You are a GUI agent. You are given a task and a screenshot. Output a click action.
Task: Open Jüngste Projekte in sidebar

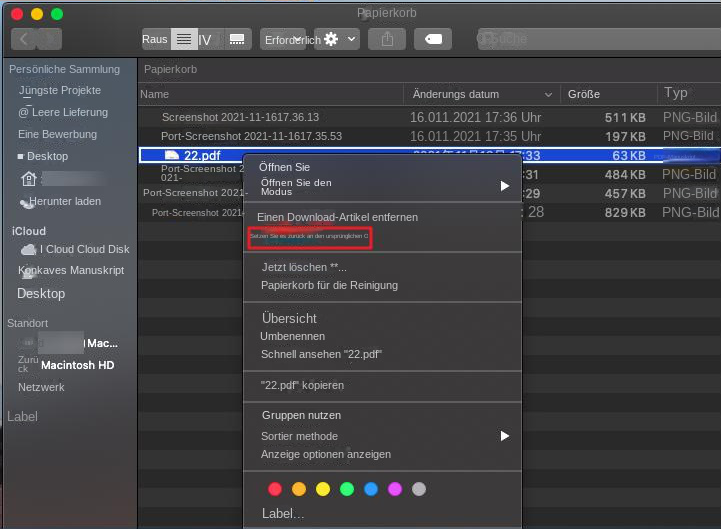pos(59,91)
